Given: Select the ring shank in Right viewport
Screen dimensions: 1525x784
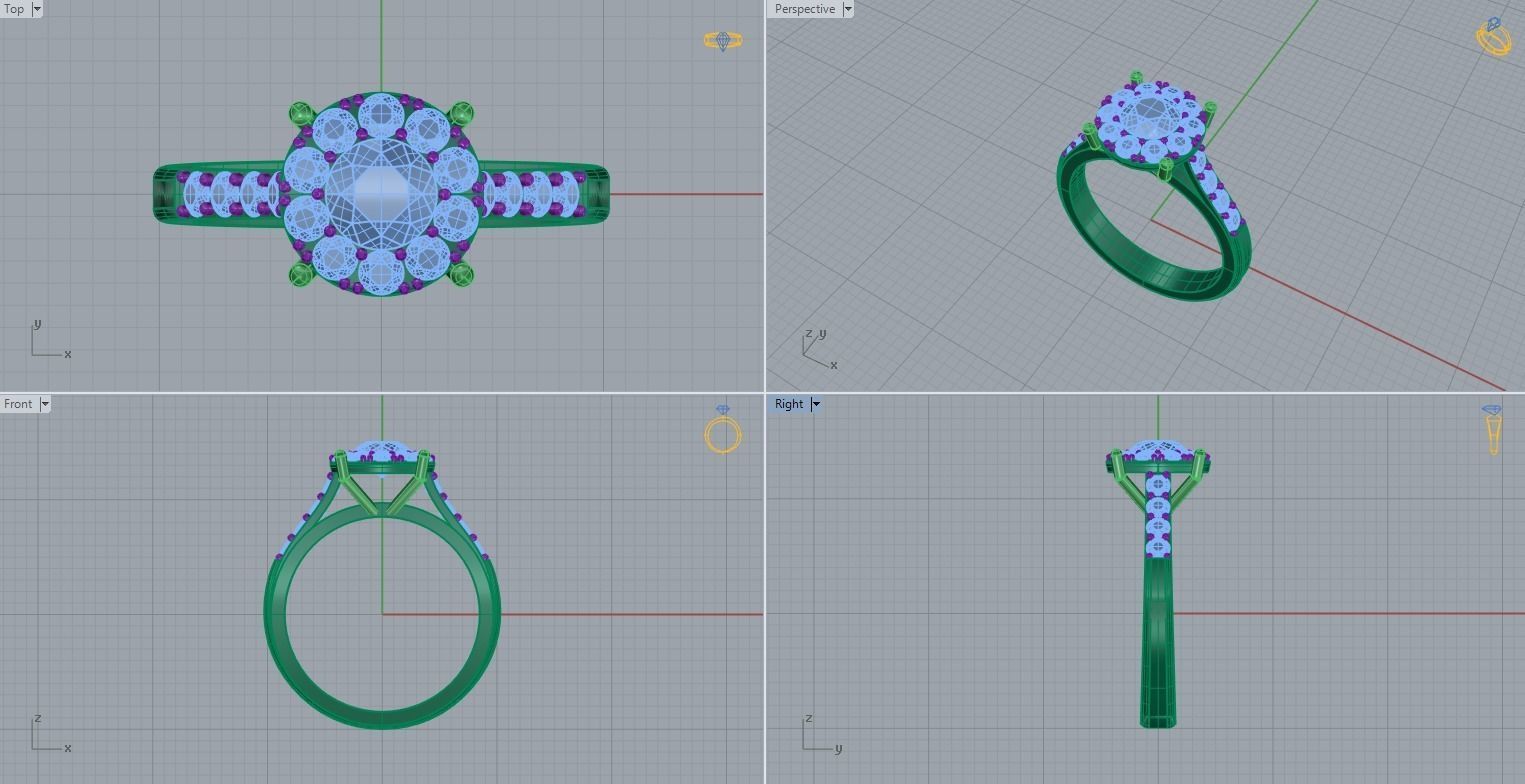Looking at the screenshot, I should [x=1158, y=640].
